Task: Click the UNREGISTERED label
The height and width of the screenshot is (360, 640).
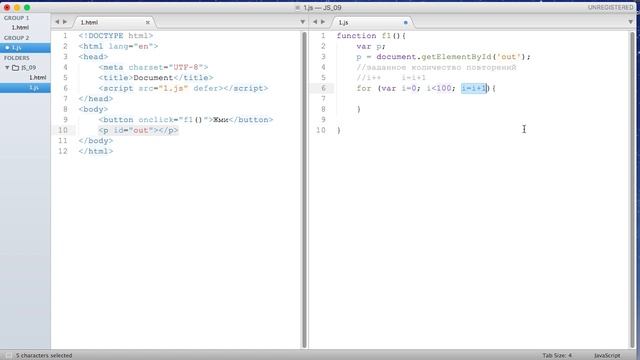Action: point(611,7)
